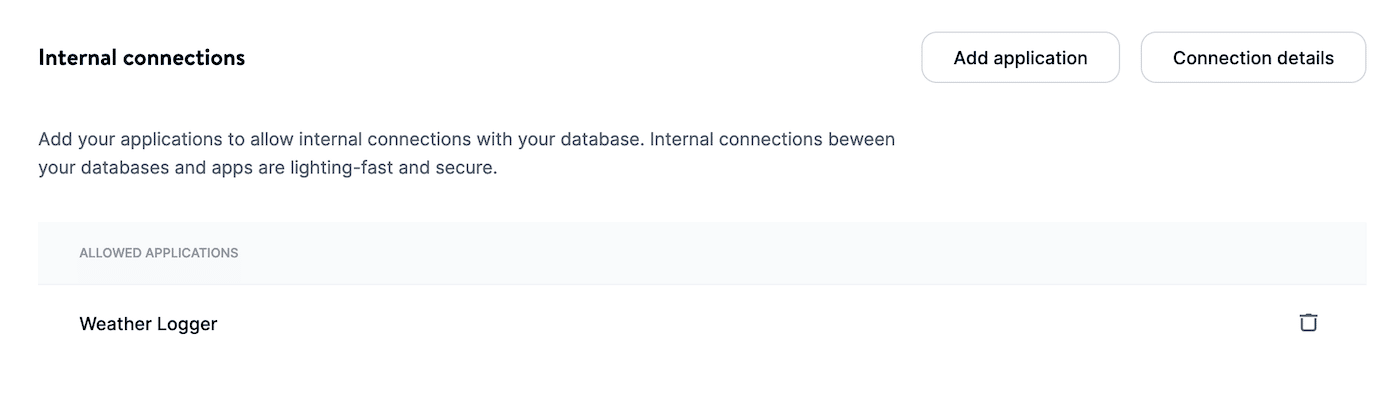Click the rounded Add application control
The height and width of the screenshot is (403, 1400).
coord(1020,58)
